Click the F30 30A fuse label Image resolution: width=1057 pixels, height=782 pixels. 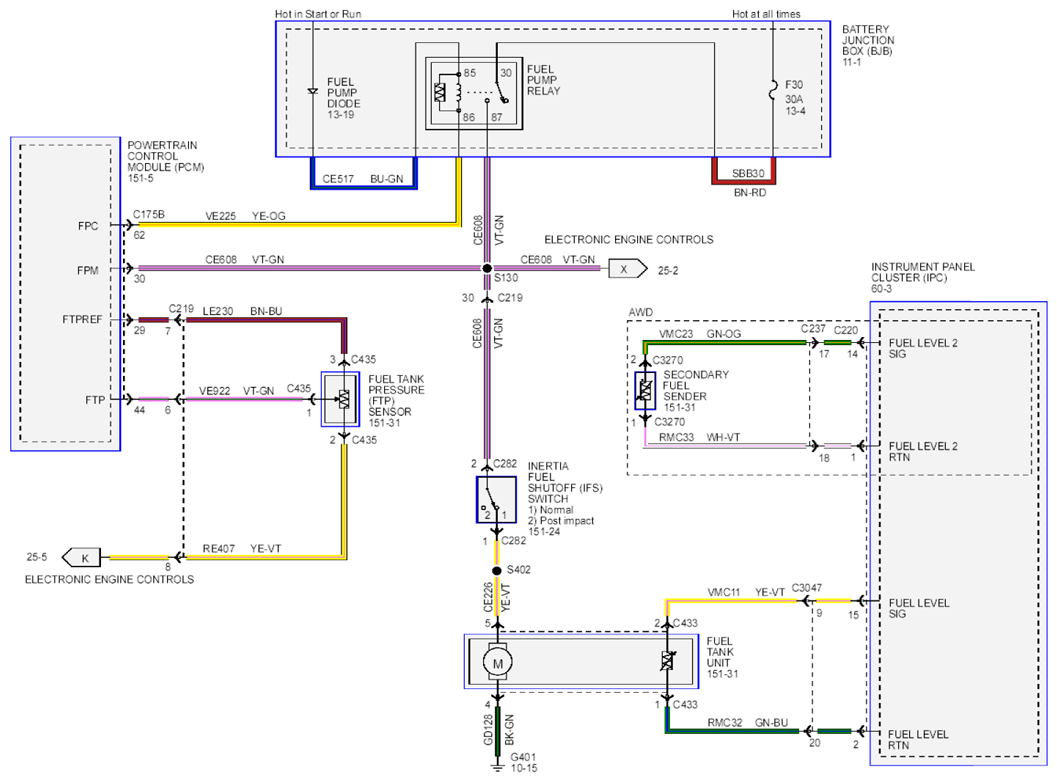pyautogui.click(x=795, y=98)
